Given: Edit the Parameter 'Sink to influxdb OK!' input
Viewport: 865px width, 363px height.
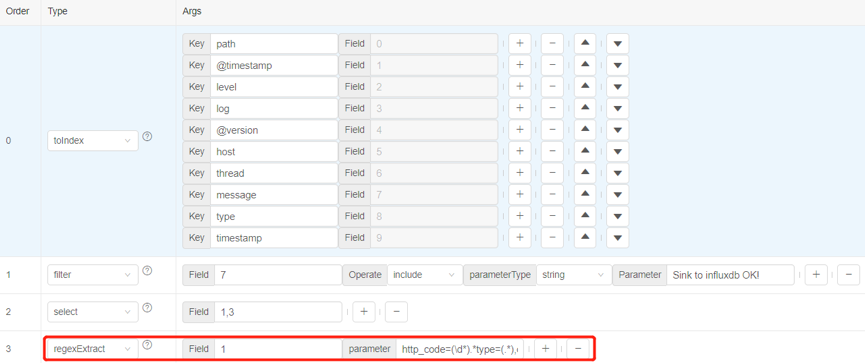Looking at the screenshot, I should point(730,275).
